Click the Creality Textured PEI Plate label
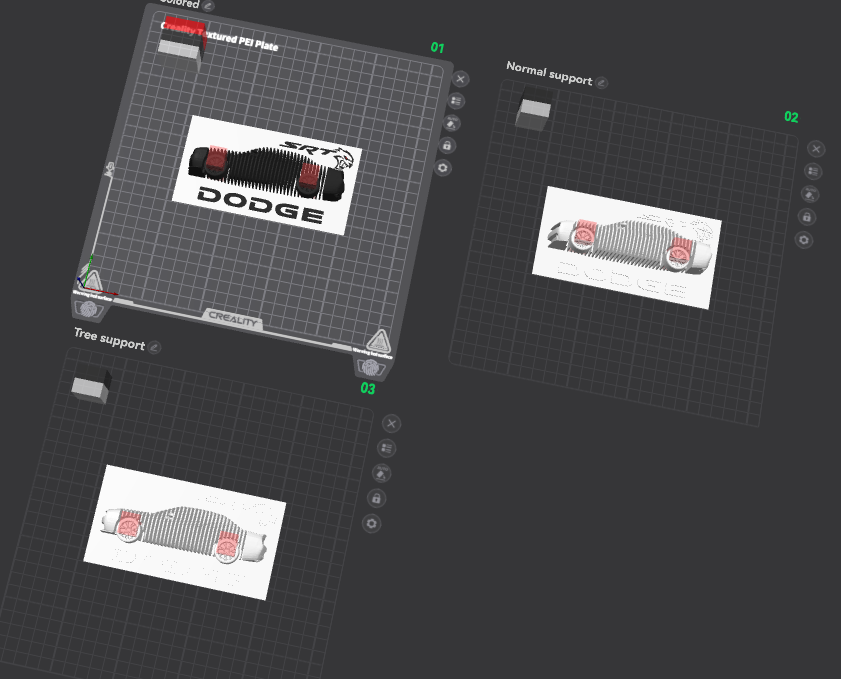Image resolution: width=841 pixels, height=679 pixels. click(x=220, y=36)
